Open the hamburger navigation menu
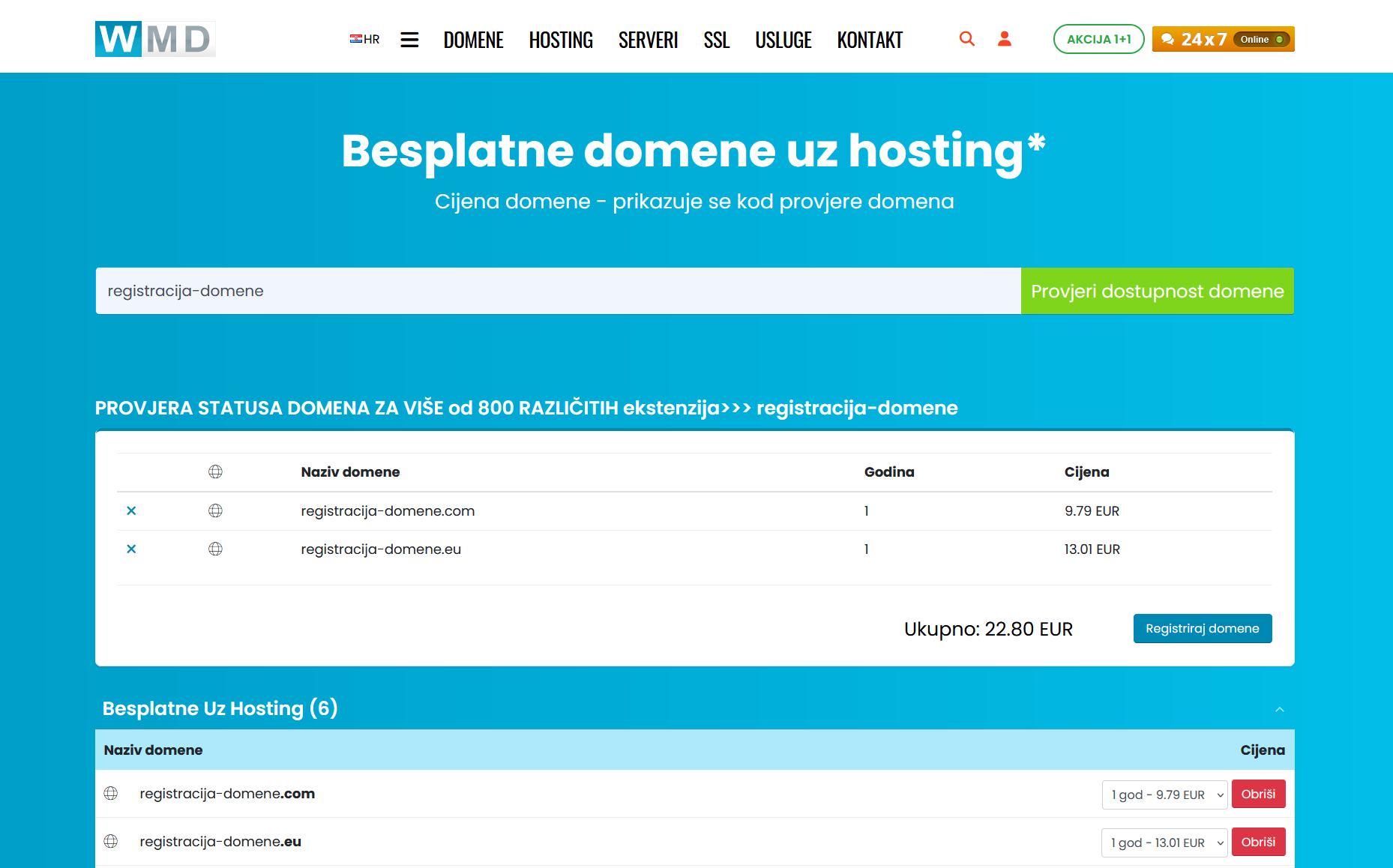Screen dimensions: 1393x868 (x=409, y=39)
